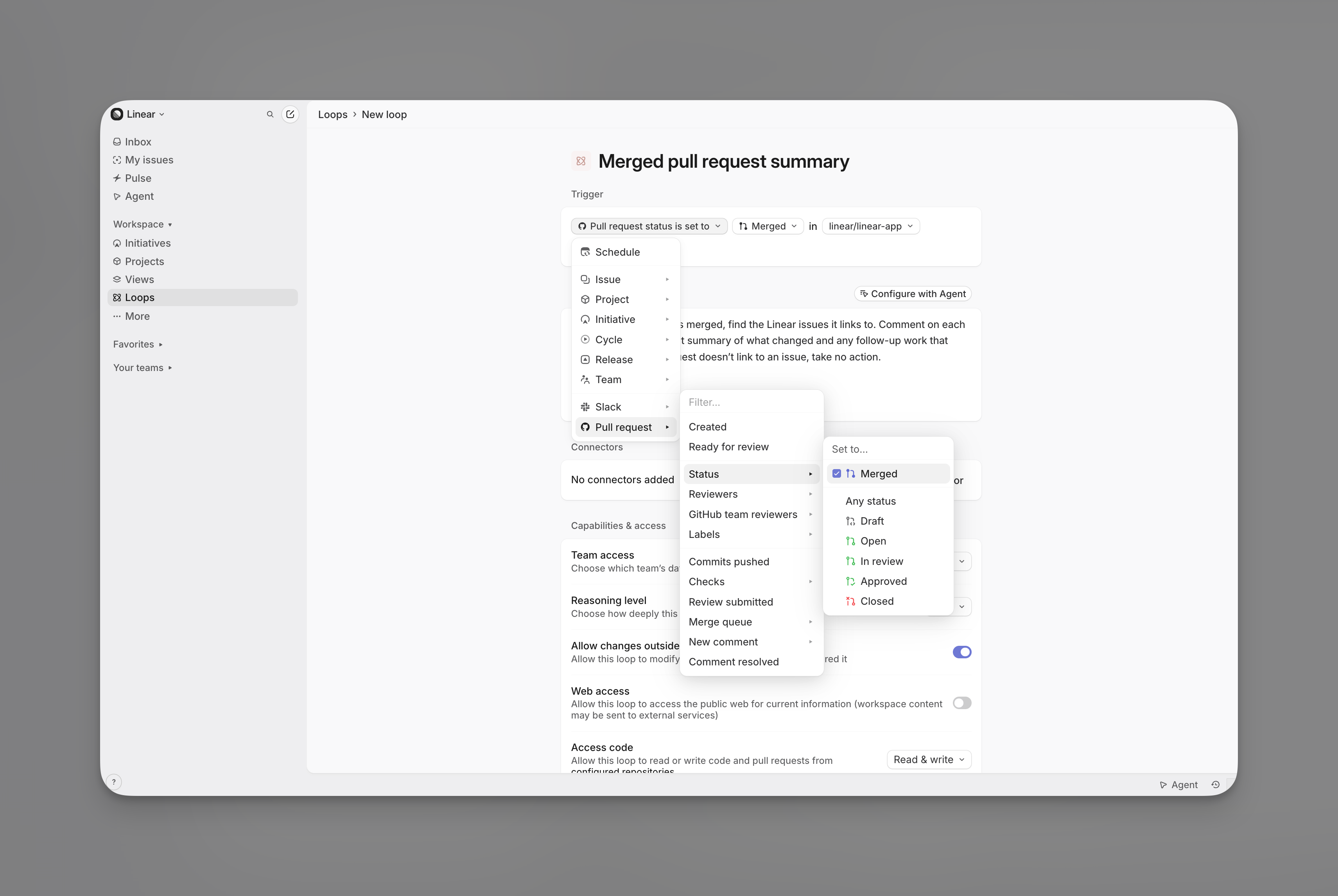
Task: Select the Issue trigger submenu
Action: point(626,280)
